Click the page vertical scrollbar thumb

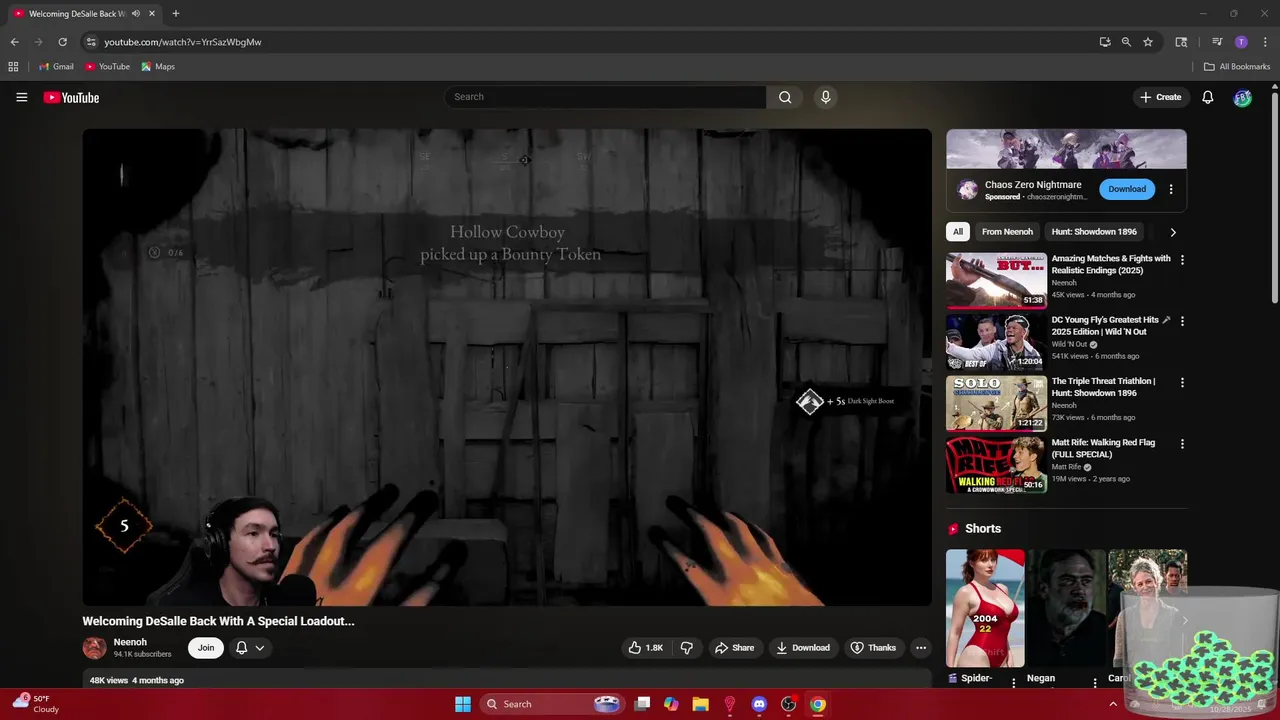tap(1274, 197)
